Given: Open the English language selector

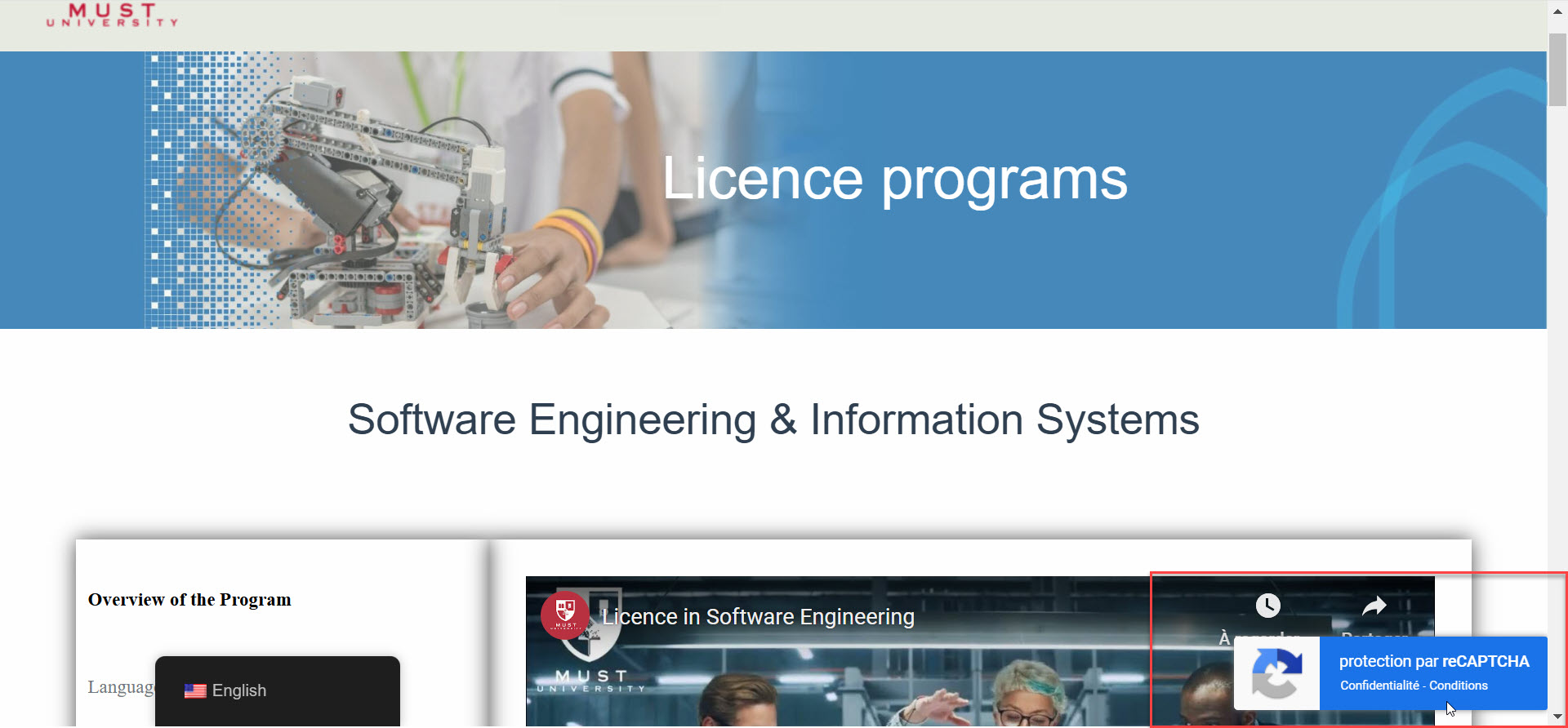Looking at the screenshot, I should [x=278, y=690].
